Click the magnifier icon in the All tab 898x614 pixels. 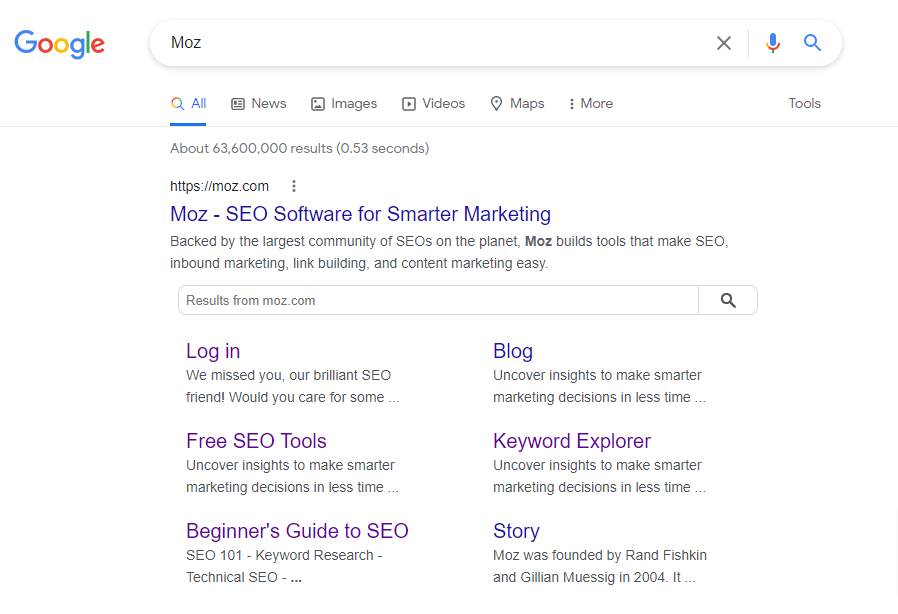pyautogui.click(x=178, y=104)
